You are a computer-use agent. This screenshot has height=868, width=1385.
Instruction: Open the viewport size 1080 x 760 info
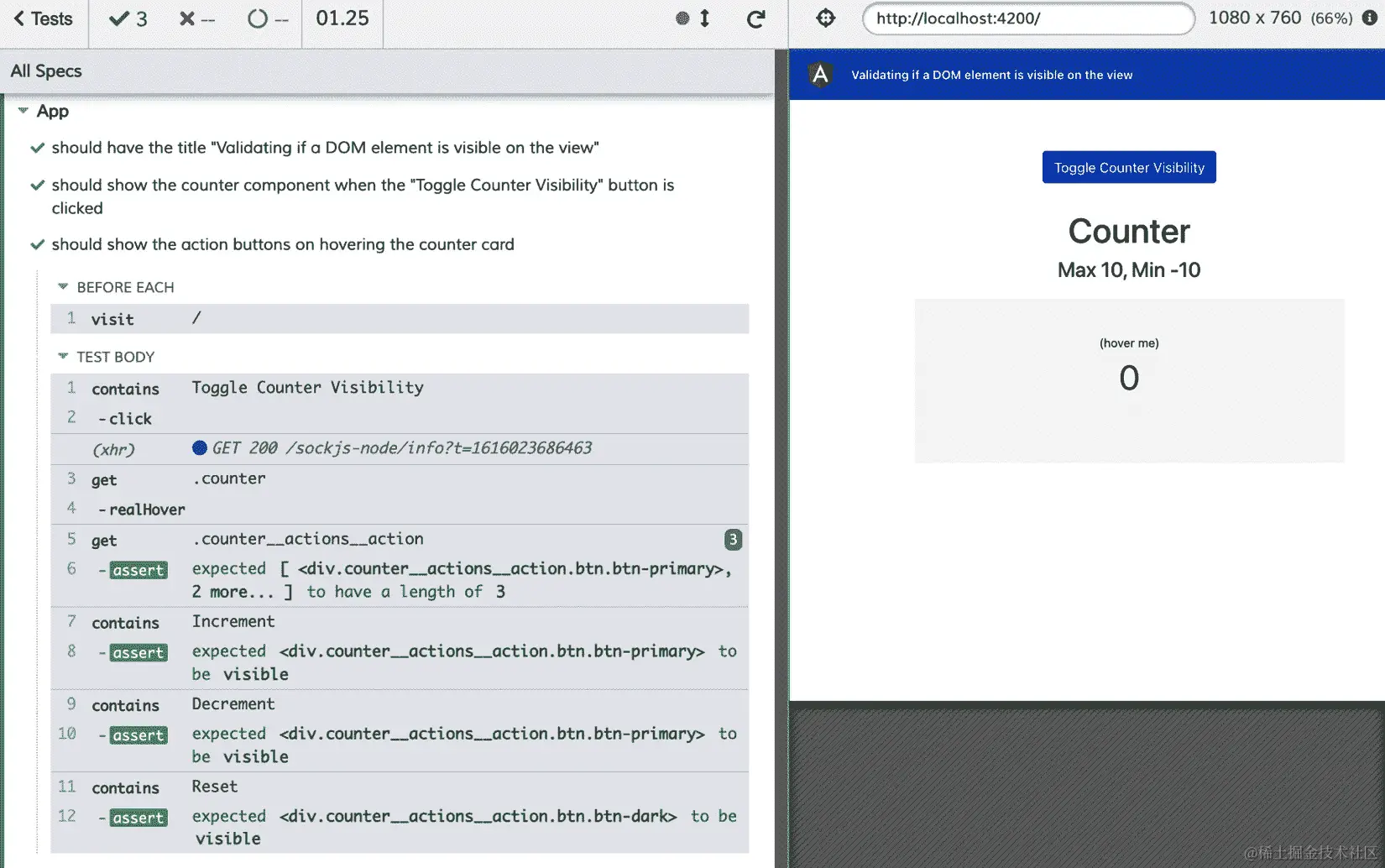click(1280, 18)
